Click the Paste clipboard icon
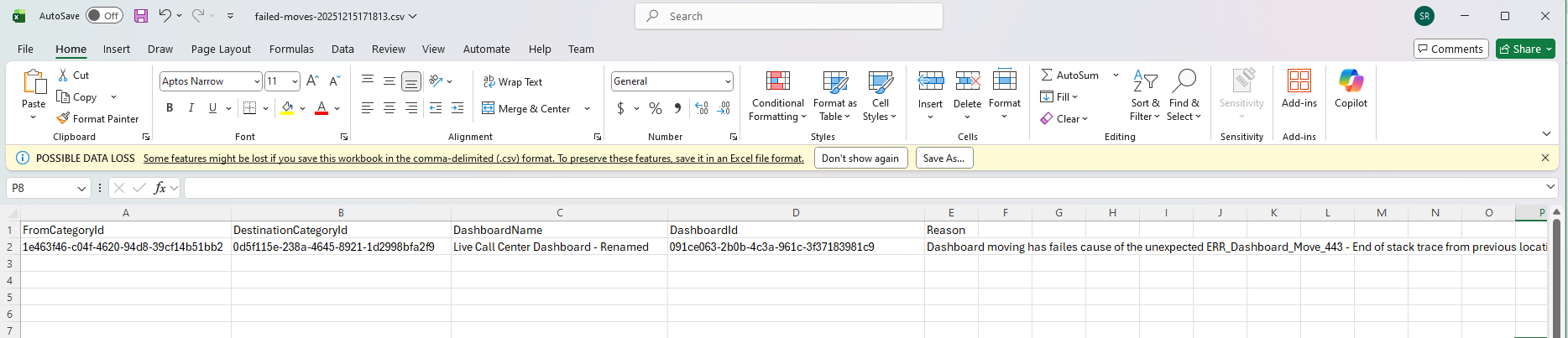 [34, 82]
